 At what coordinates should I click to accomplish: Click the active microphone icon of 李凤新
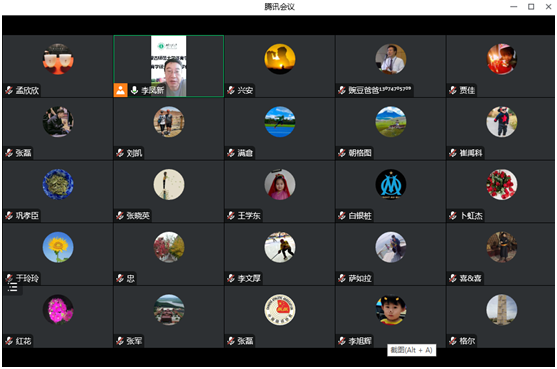click(134, 90)
